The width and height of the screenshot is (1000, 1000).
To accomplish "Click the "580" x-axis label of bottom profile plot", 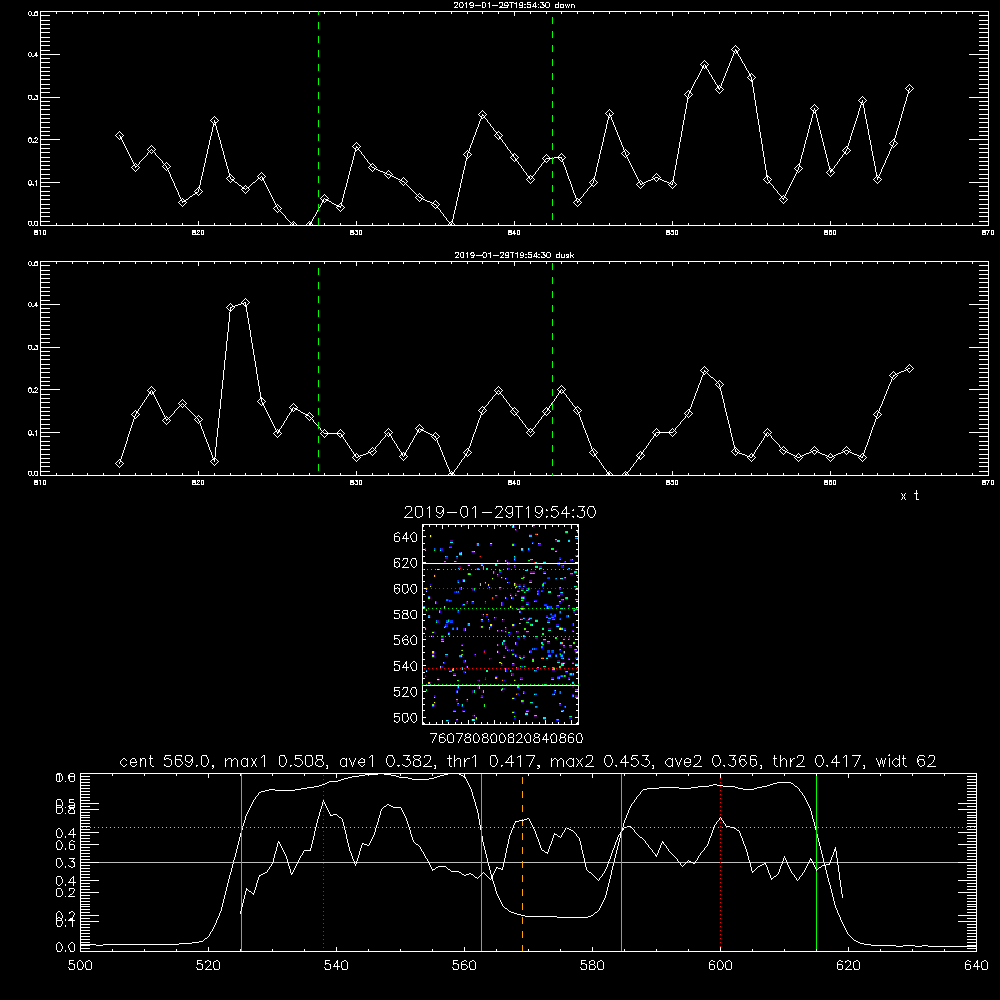I will click(x=592, y=966).
